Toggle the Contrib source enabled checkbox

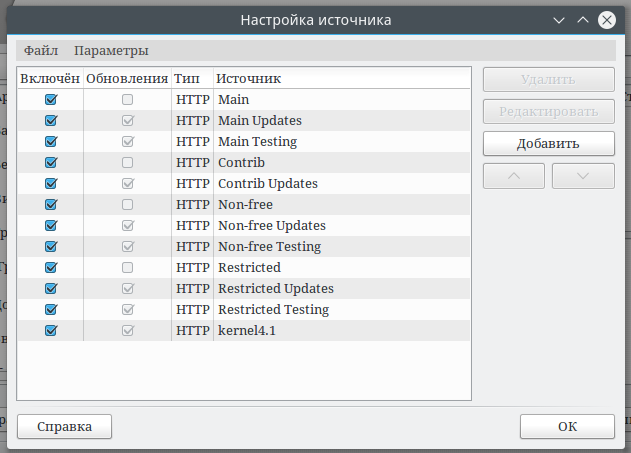(x=51, y=163)
